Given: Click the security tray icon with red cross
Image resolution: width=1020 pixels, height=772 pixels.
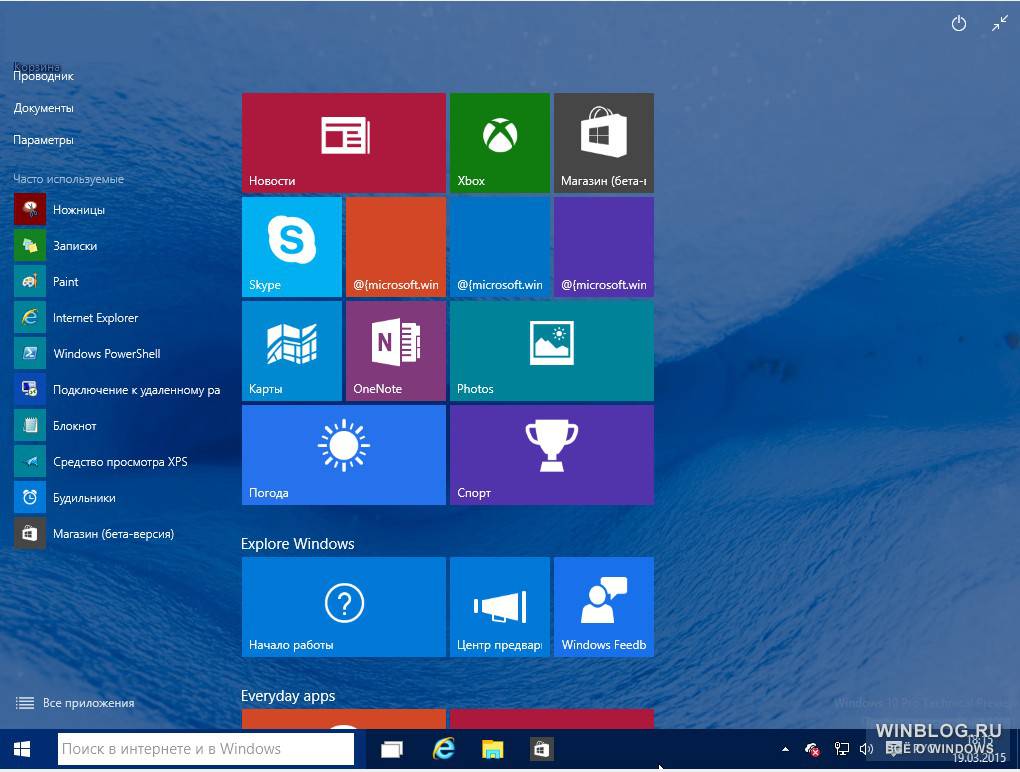Looking at the screenshot, I should tap(812, 749).
